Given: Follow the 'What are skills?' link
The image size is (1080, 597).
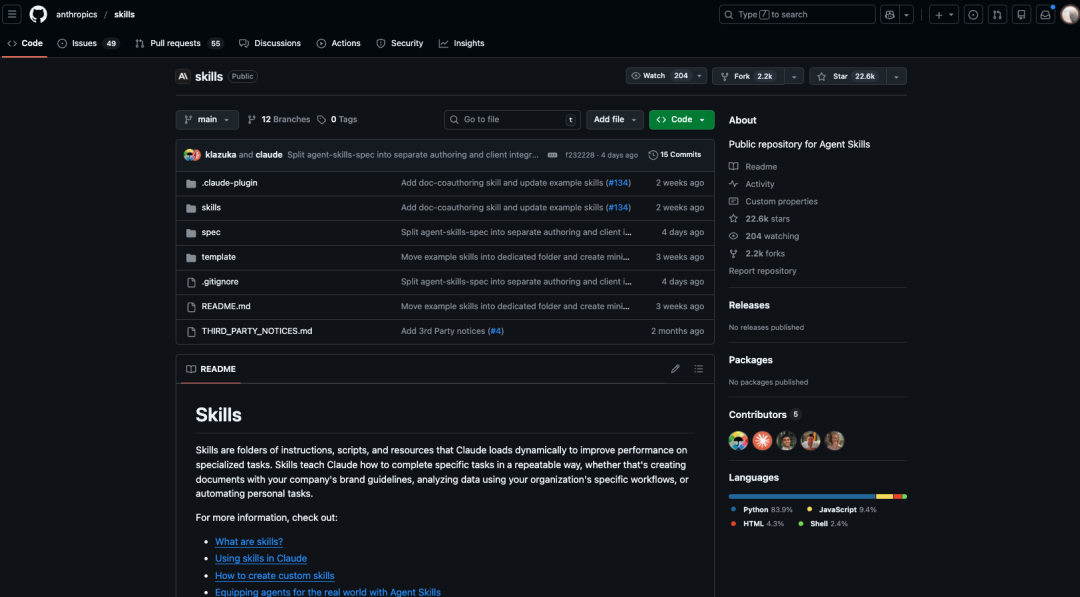Looking at the screenshot, I should click(x=249, y=542).
